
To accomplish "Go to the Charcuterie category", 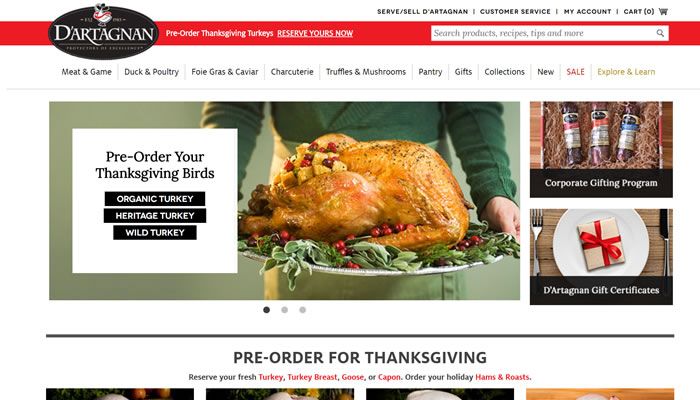I will click(x=292, y=72).
